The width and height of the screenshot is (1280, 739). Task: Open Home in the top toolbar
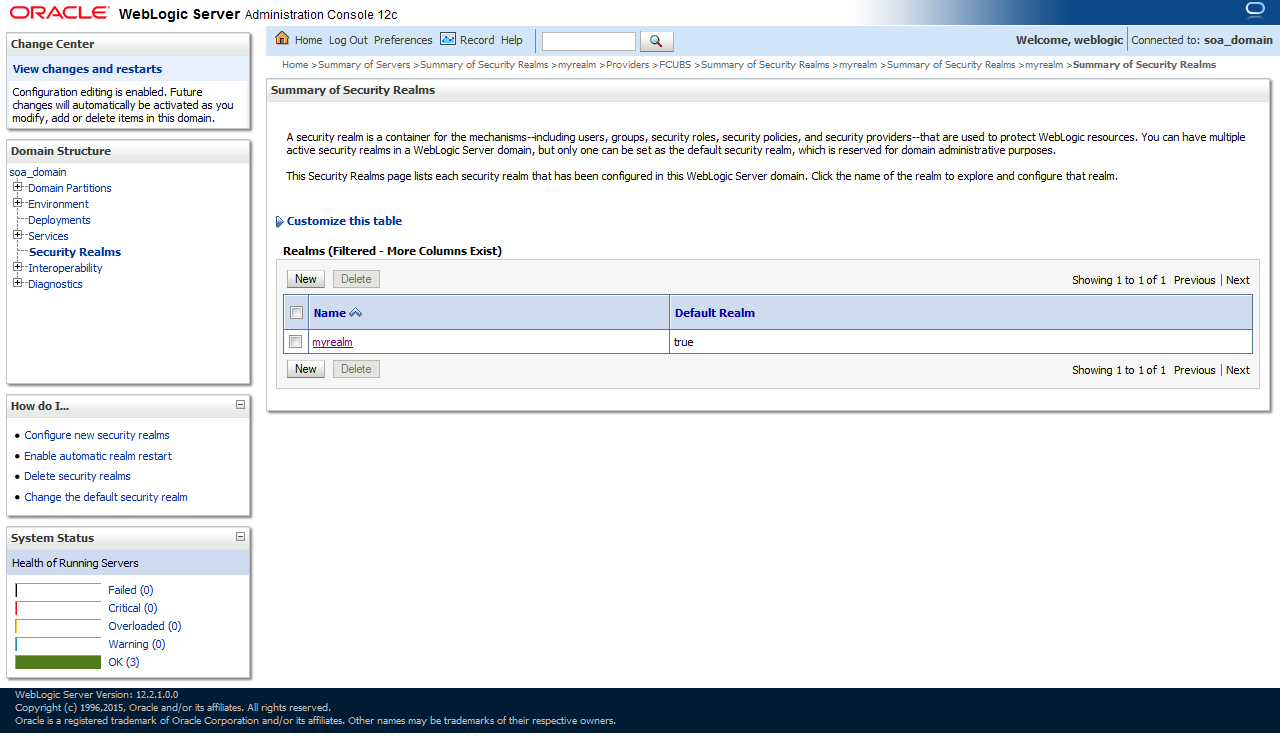tap(308, 40)
